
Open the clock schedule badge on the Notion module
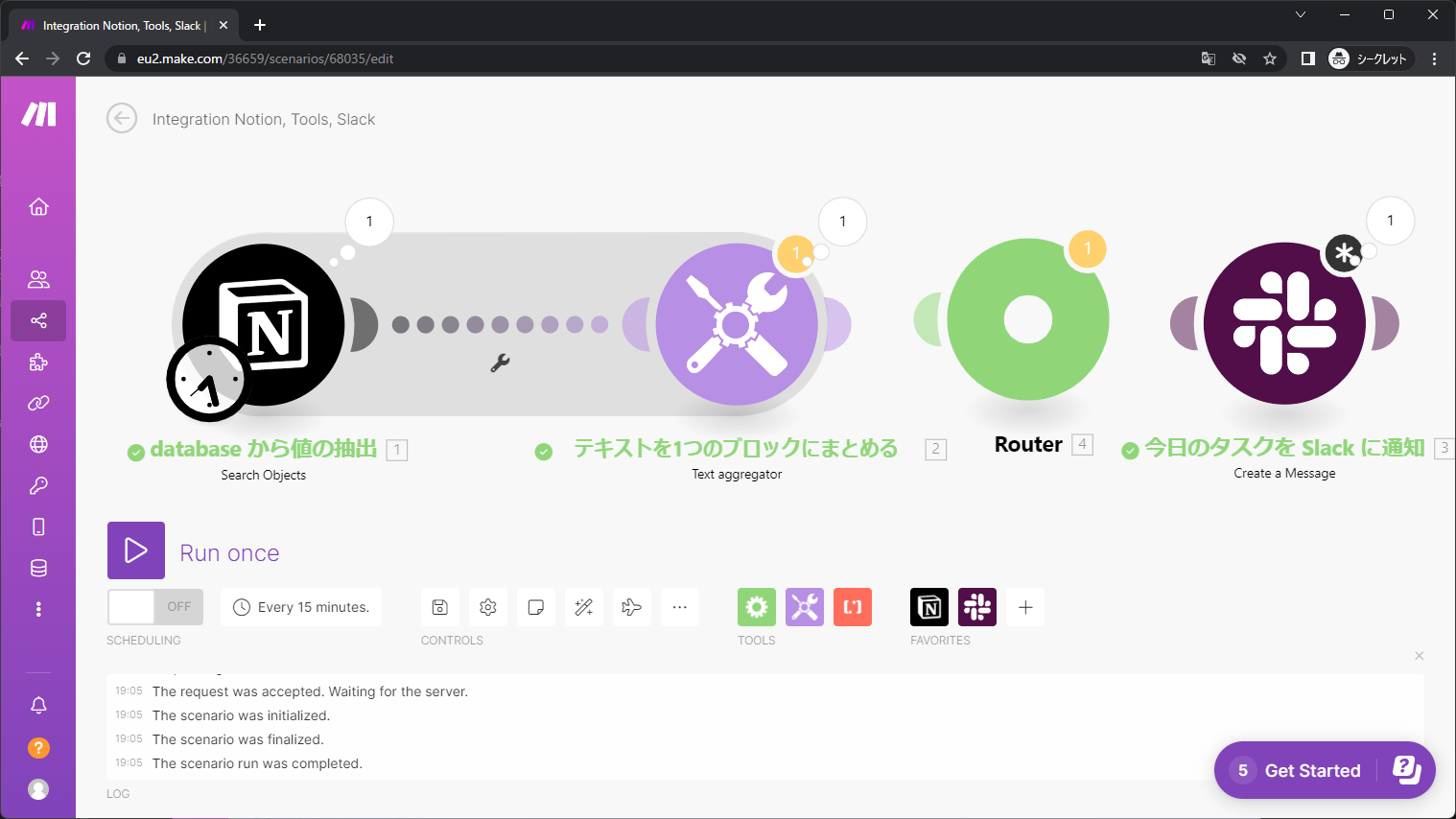click(208, 379)
